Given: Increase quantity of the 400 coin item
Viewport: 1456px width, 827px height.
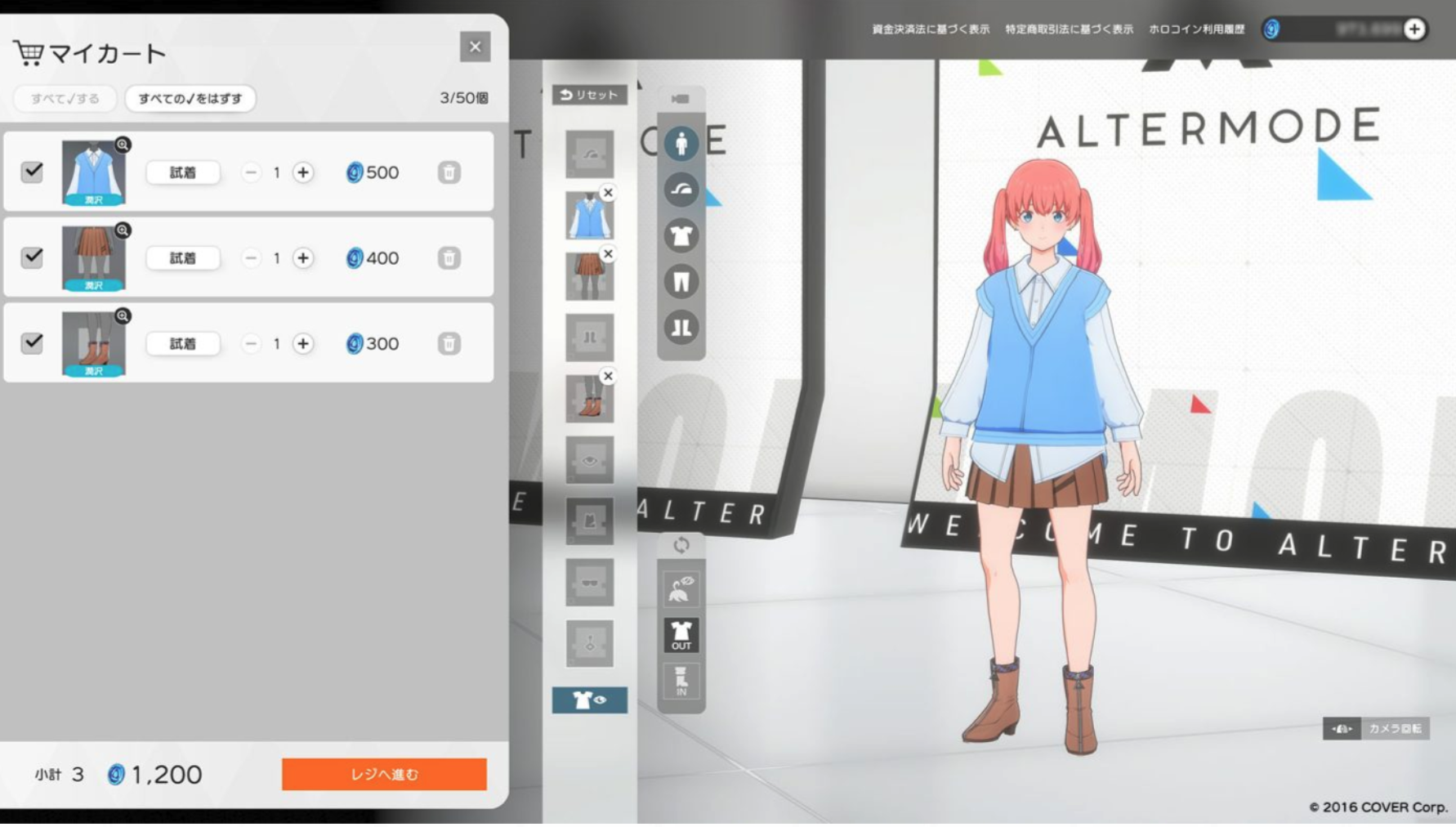Looking at the screenshot, I should tap(303, 258).
